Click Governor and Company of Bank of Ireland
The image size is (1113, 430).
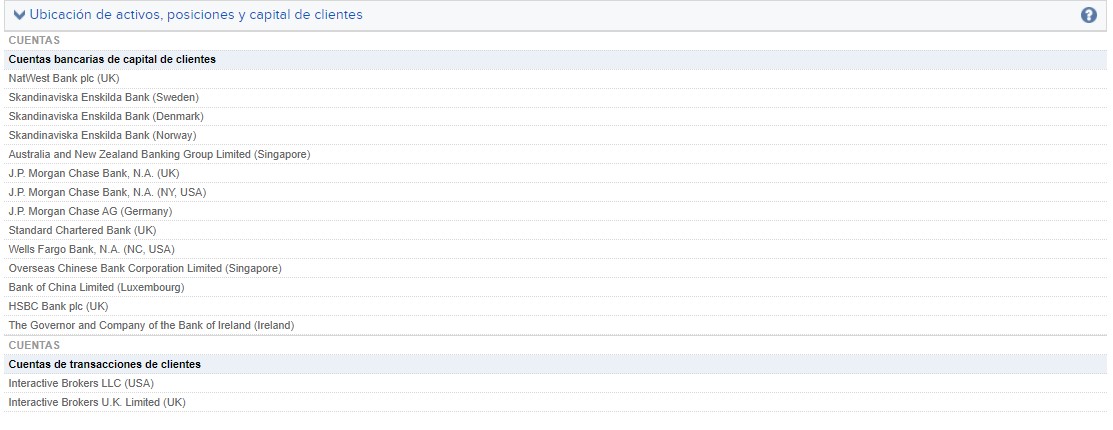click(151, 325)
